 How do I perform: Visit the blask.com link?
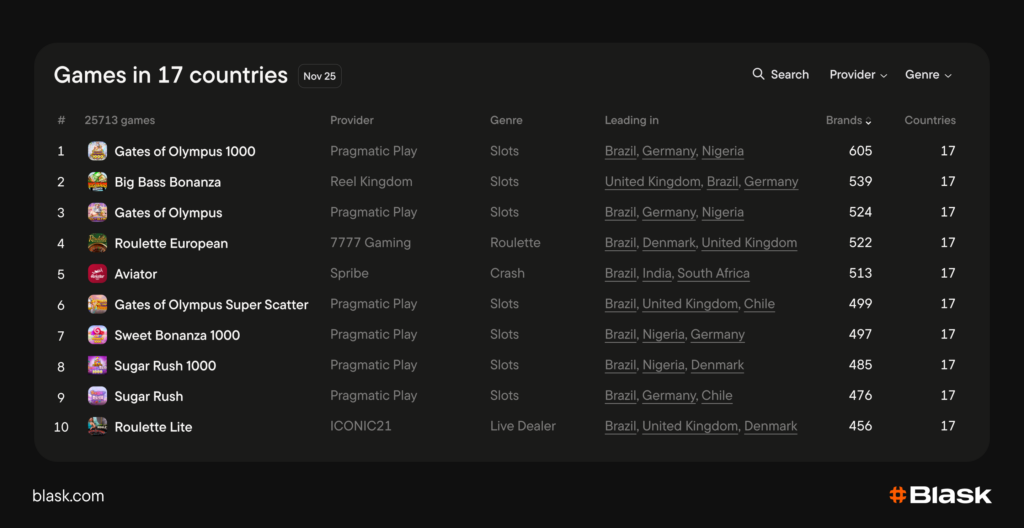point(68,496)
